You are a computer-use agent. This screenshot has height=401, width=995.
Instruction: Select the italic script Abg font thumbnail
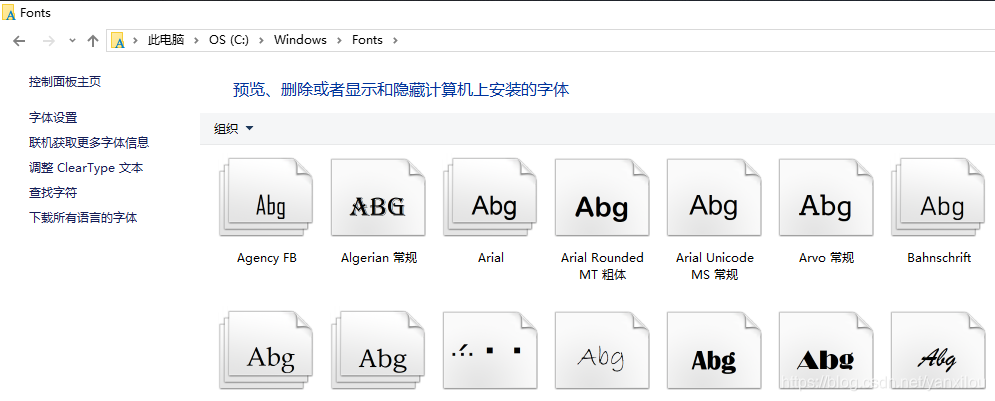[x=938, y=350]
